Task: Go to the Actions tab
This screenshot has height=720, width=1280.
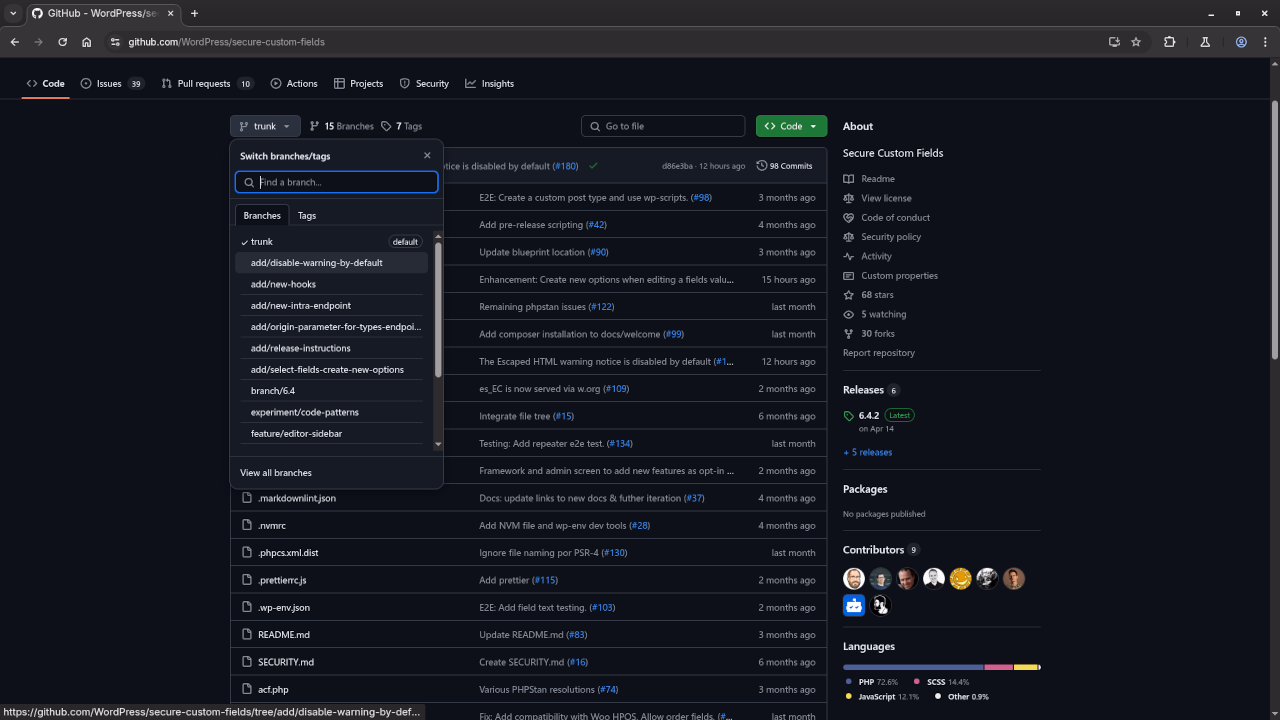Action: pyautogui.click(x=294, y=84)
